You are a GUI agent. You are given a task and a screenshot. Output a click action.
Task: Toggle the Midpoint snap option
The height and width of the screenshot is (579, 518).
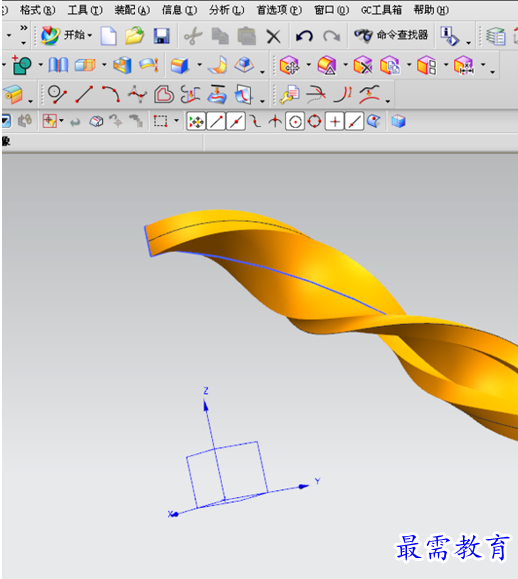236,121
